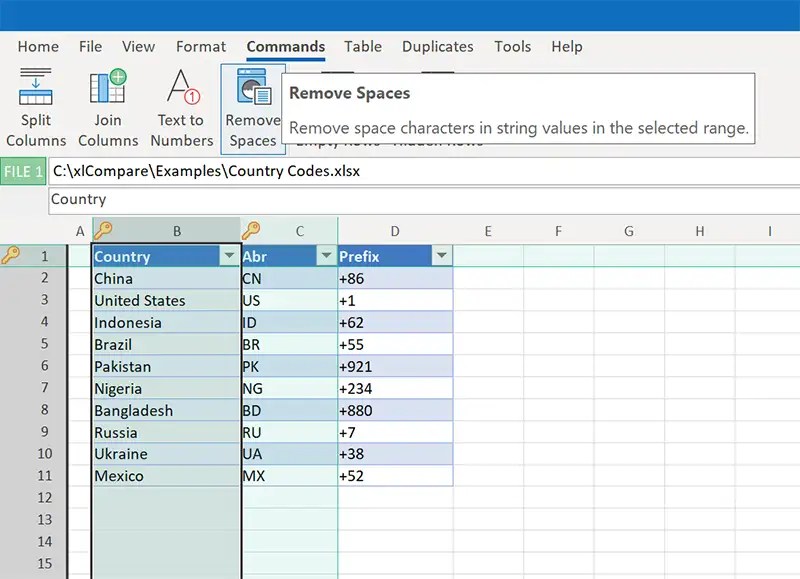The image size is (800, 579).
Task: Select the Country header cell in row 1
Action: click(x=150, y=256)
